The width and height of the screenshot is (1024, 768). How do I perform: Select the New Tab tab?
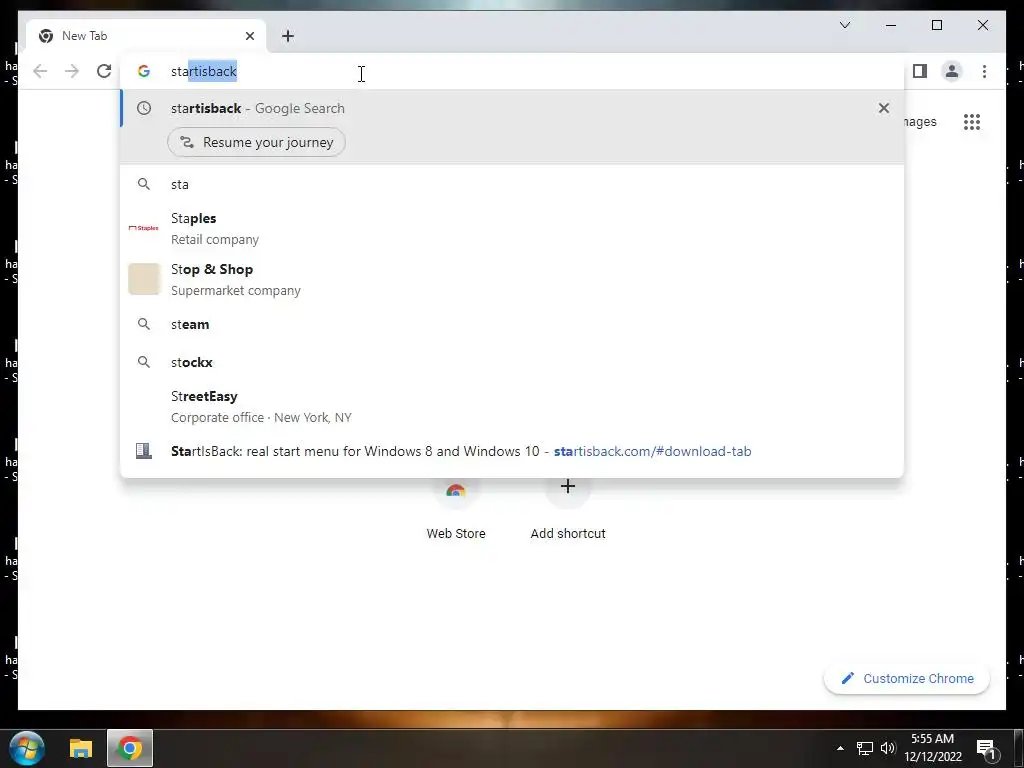coord(146,36)
